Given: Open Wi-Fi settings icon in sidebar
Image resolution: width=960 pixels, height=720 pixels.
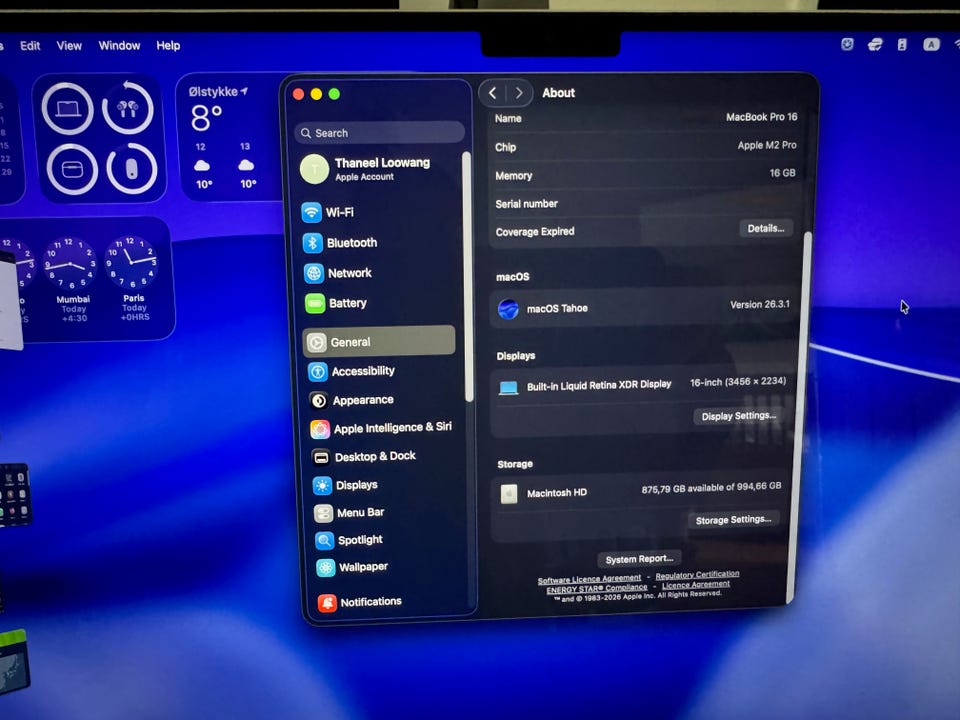Looking at the screenshot, I should coord(312,212).
